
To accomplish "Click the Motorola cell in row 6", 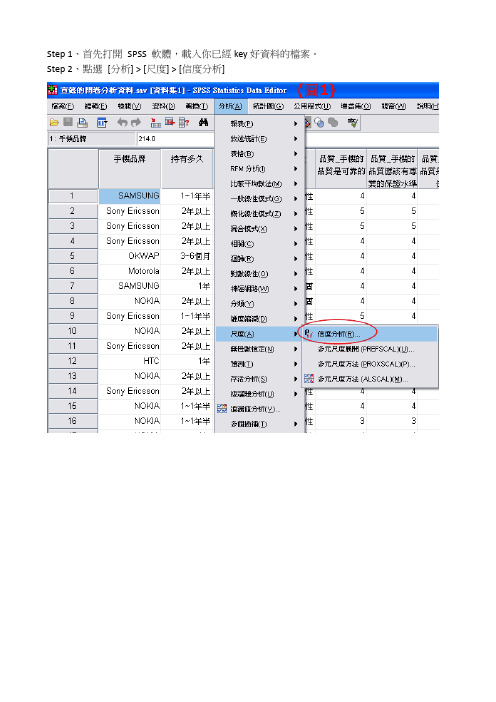I will [x=129, y=271].
